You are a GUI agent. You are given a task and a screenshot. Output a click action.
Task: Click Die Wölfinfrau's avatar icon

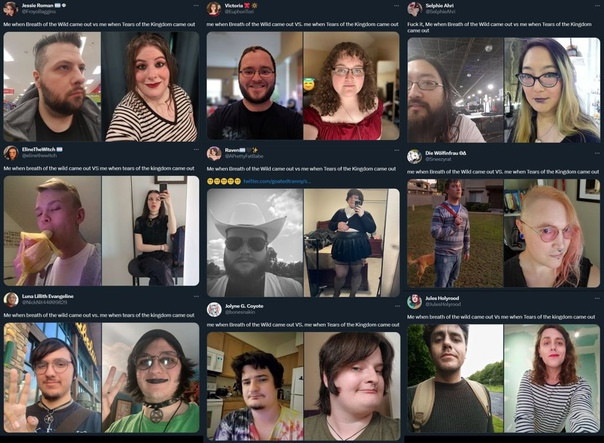pos(414,156)
